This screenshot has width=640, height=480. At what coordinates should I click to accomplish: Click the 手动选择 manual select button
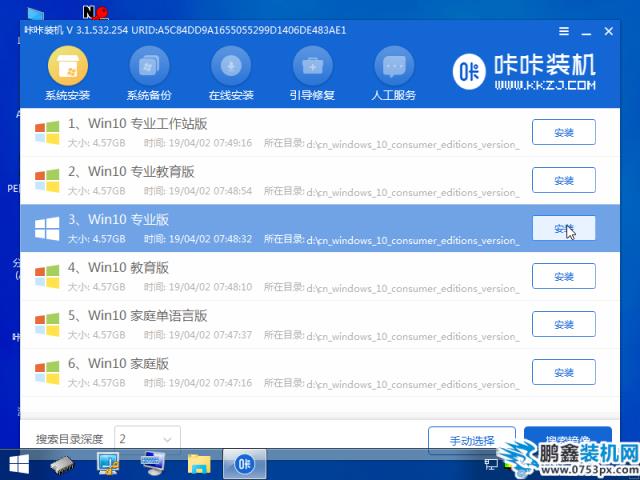(x=471, y=439)
